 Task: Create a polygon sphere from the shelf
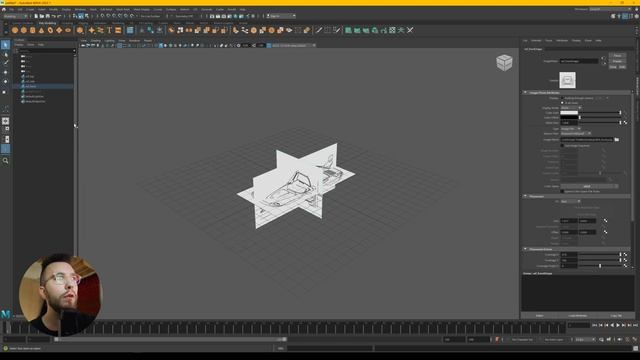(15, 30)
